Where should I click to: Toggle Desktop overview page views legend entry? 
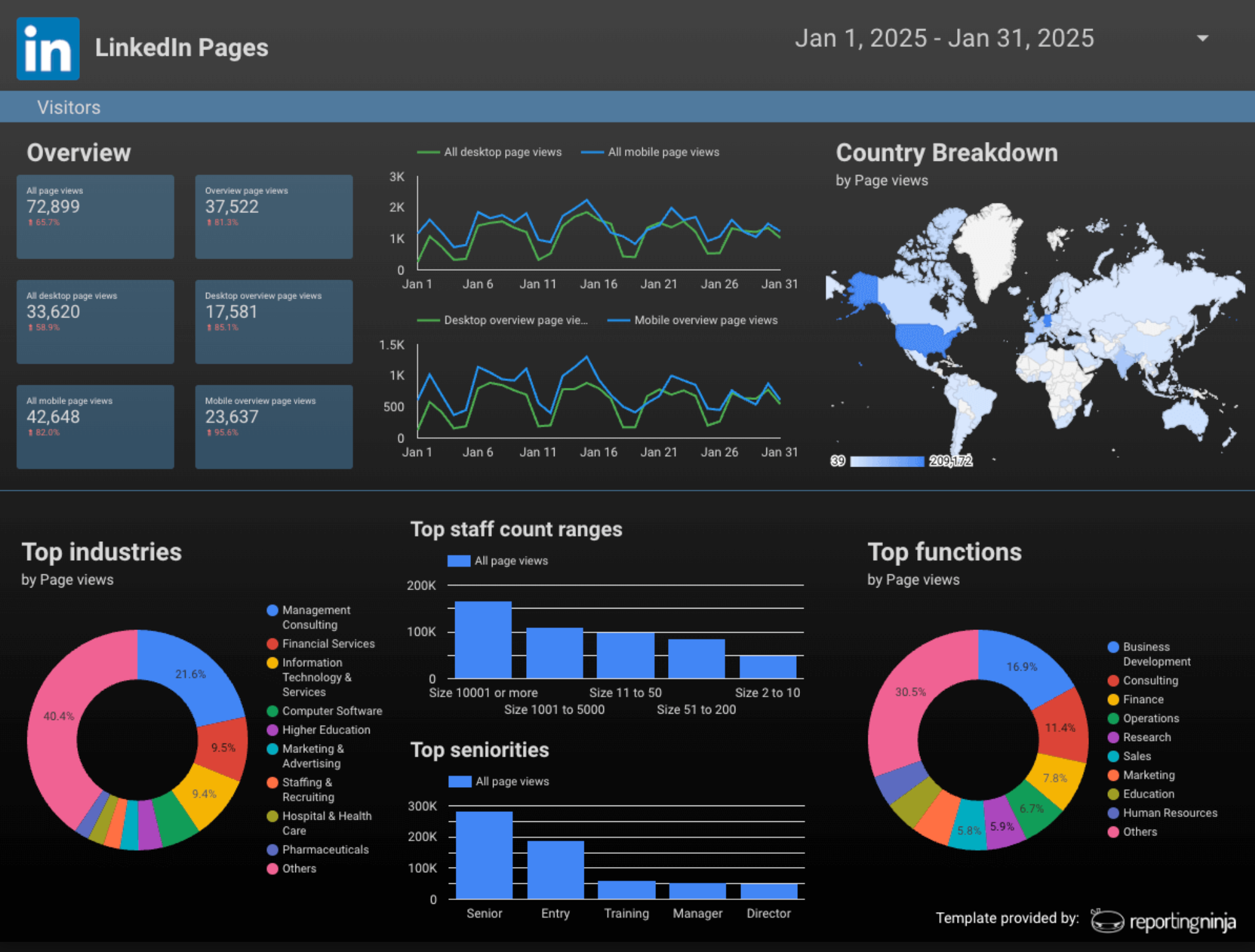tap(503, 320)
